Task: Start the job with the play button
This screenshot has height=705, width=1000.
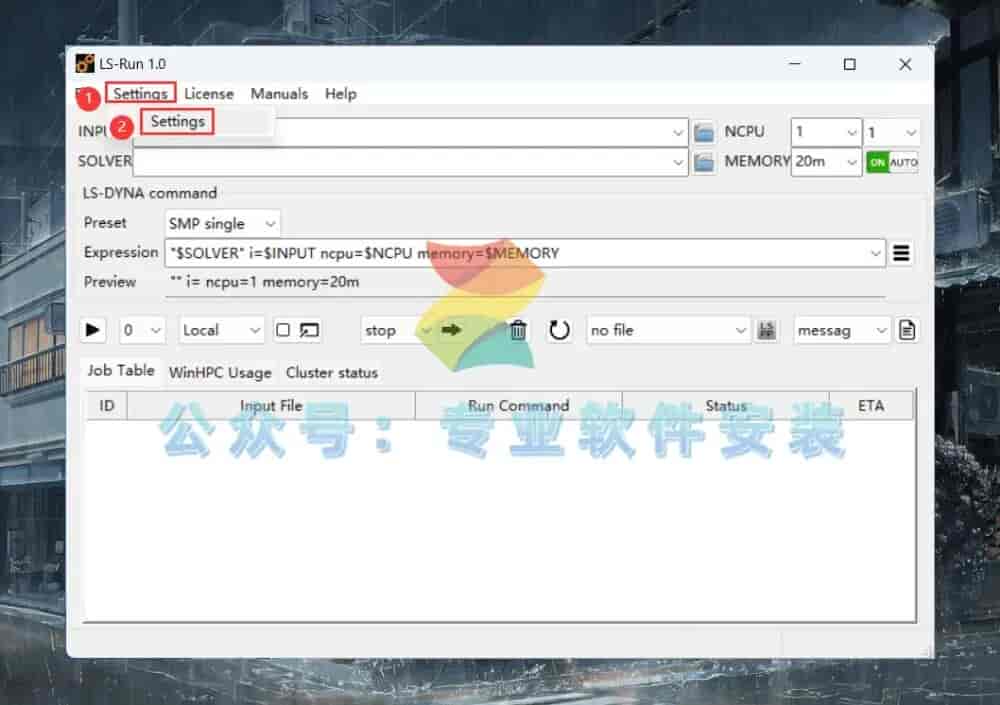Action: (92, 330)
